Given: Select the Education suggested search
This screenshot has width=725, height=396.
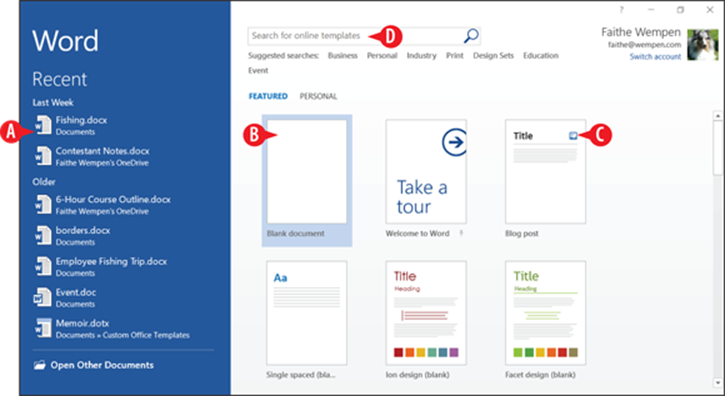Looking at the screenshot, I should click(541, 56).
